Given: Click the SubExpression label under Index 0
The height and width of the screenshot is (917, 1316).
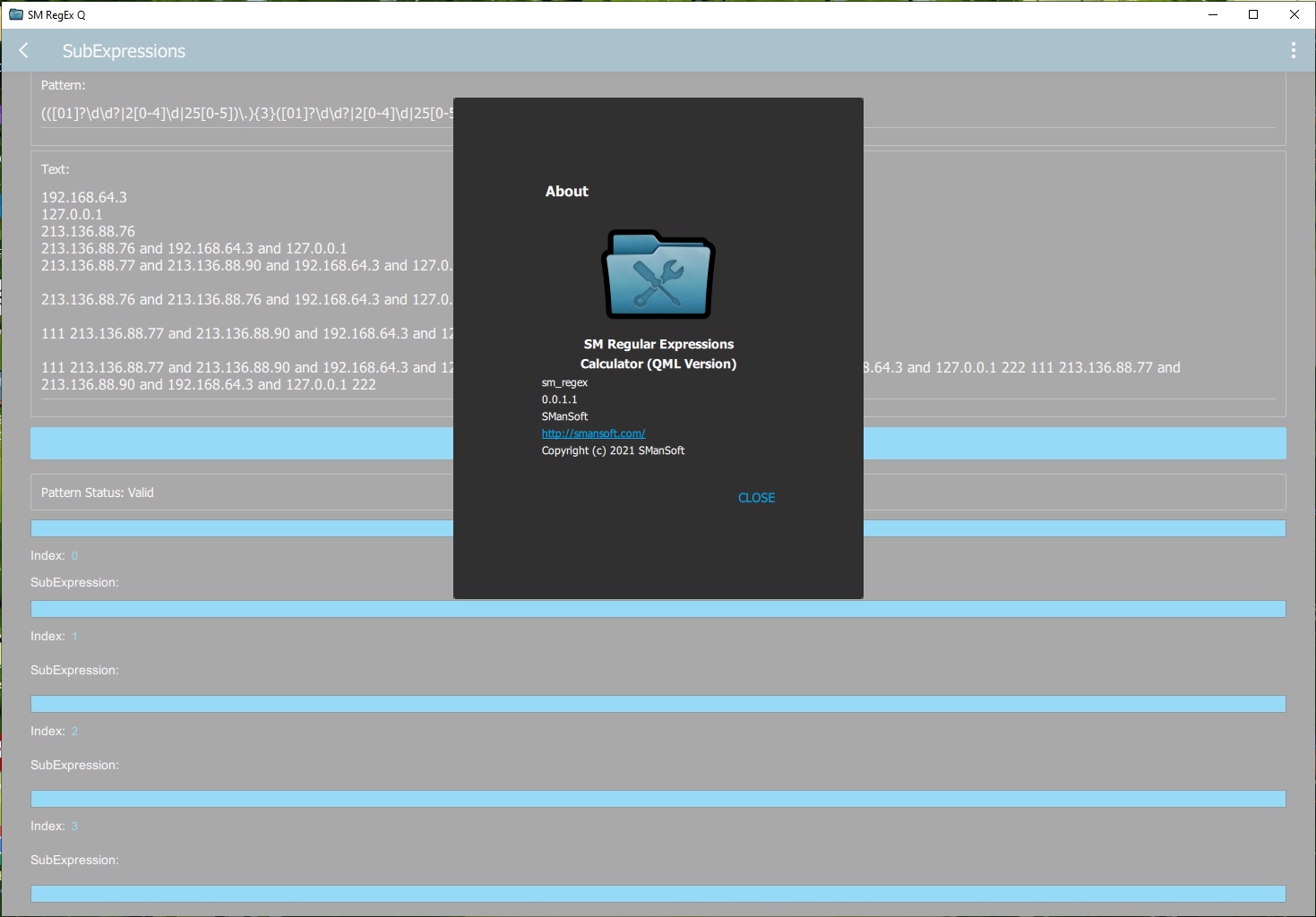Looking at the screenshot, I should point(74,582).
